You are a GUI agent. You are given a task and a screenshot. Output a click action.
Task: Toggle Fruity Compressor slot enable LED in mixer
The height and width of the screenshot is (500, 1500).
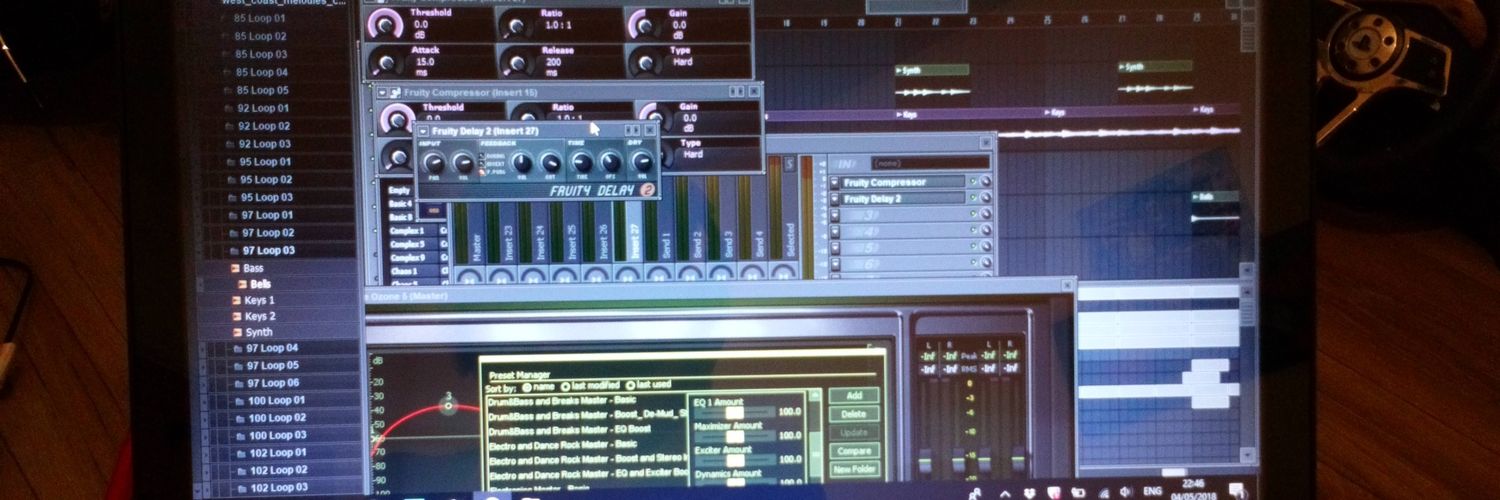[x=972, y=183]
